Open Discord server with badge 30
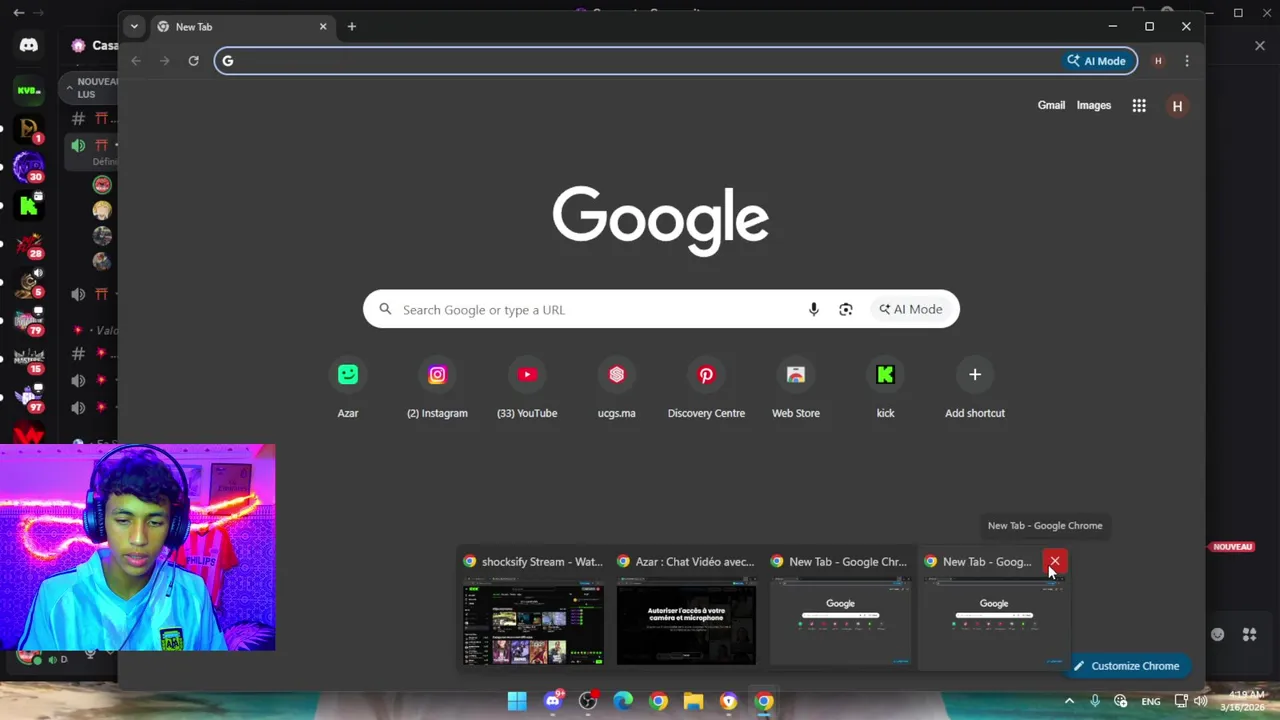The height and width of the screenshot is (720, 1280). coord(29,167)
